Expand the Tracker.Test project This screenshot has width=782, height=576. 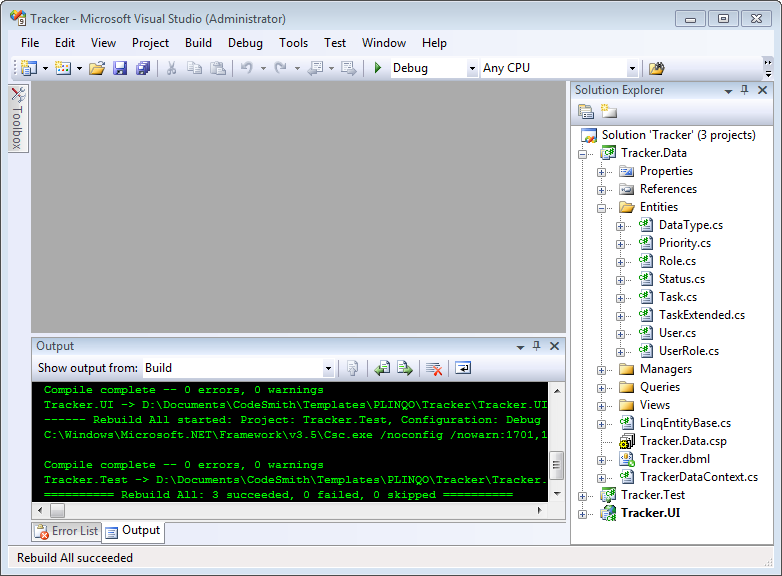pyautogui.click(x=583, y=496)
